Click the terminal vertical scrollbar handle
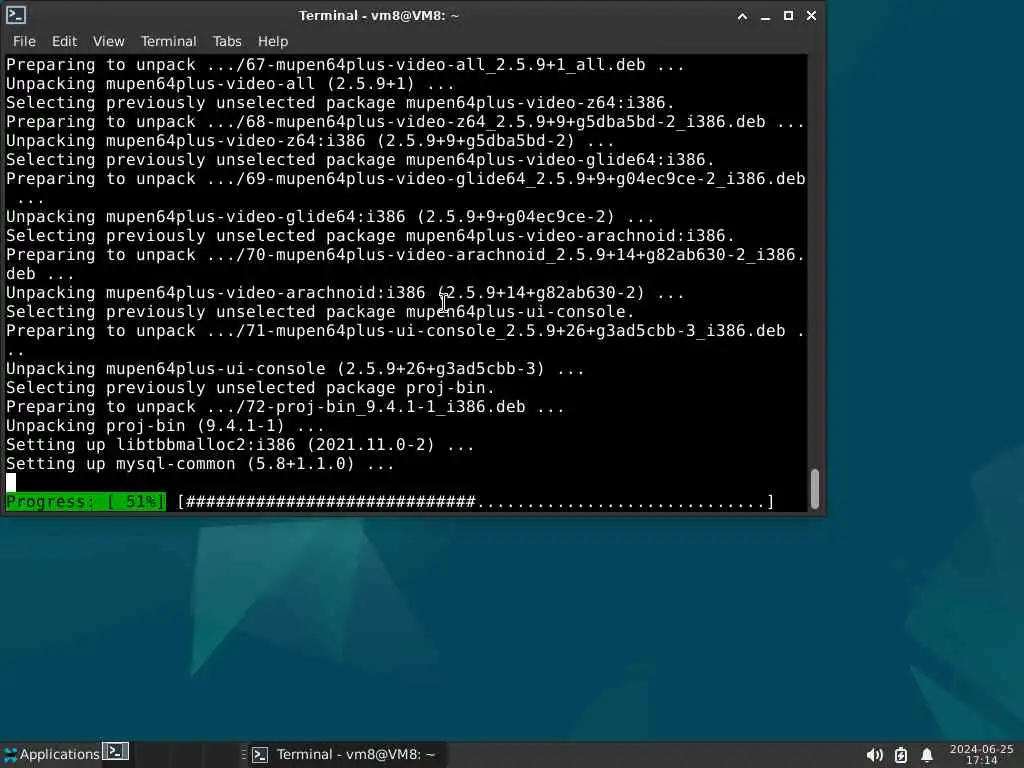Image resolution: width=1024 pixels, height=768 pixels. click(x=814, y=488)
